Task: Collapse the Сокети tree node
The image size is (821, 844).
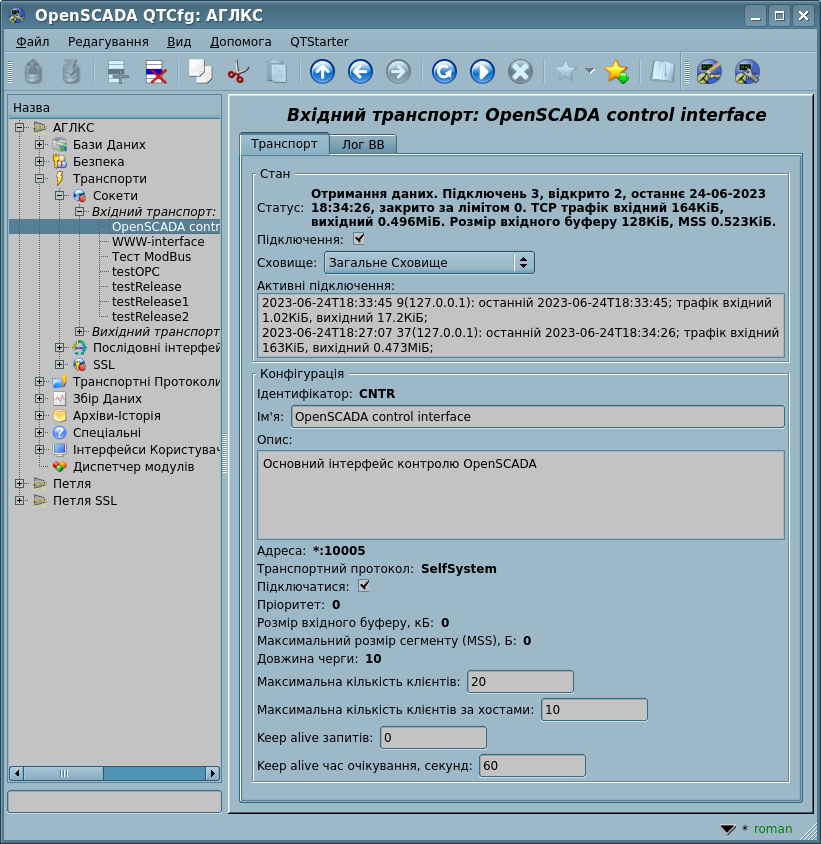Action: 59,195
